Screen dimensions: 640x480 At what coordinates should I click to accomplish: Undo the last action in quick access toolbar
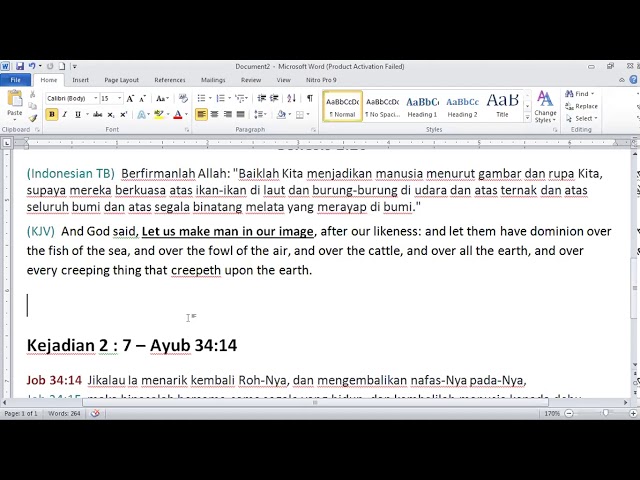click(x=32, y=66)
